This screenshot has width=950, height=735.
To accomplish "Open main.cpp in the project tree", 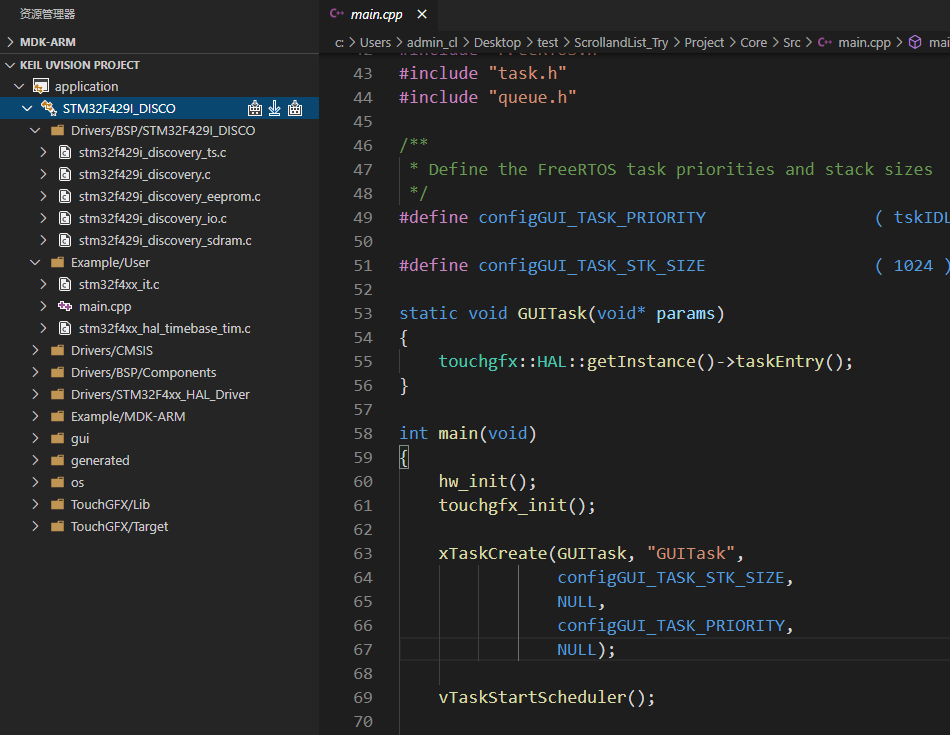I will click(x=105, y=307).
